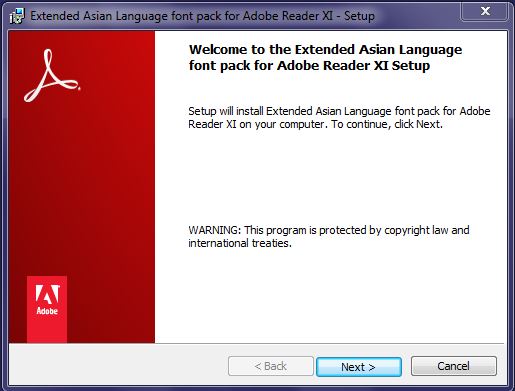Cancel the font pack installation
515x391 pixels.
click(x=454, y=366)
